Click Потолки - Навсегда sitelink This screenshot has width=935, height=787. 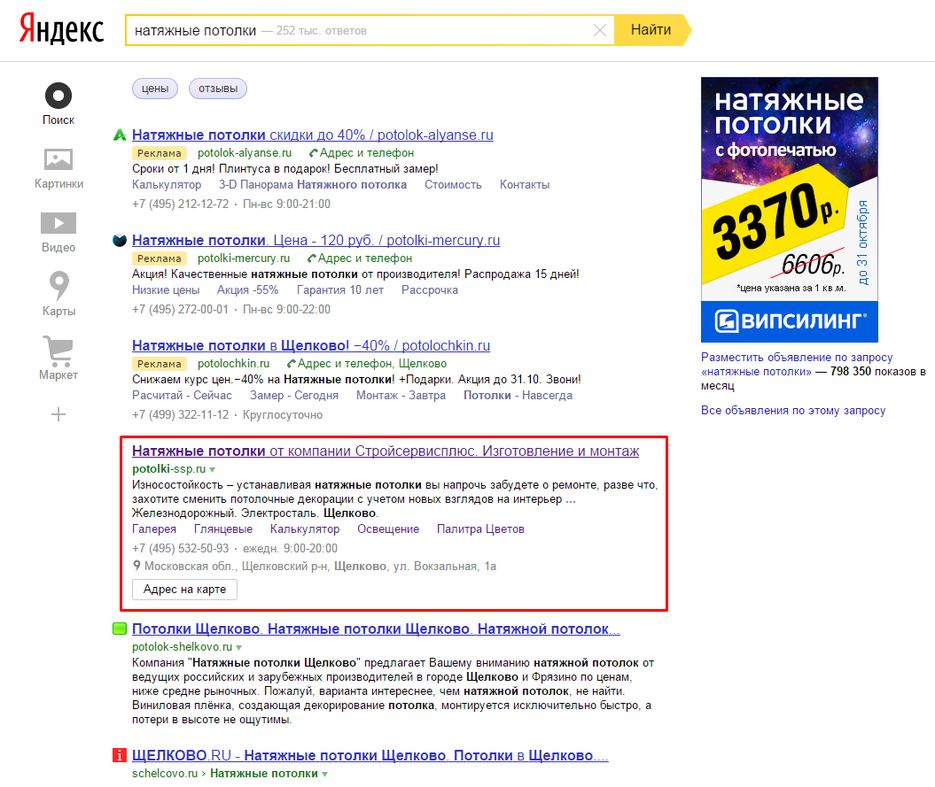518,395
